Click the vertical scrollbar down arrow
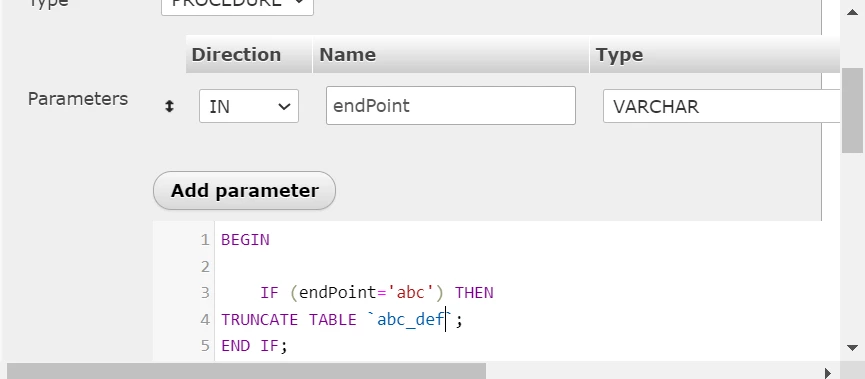 click(852, 348)
